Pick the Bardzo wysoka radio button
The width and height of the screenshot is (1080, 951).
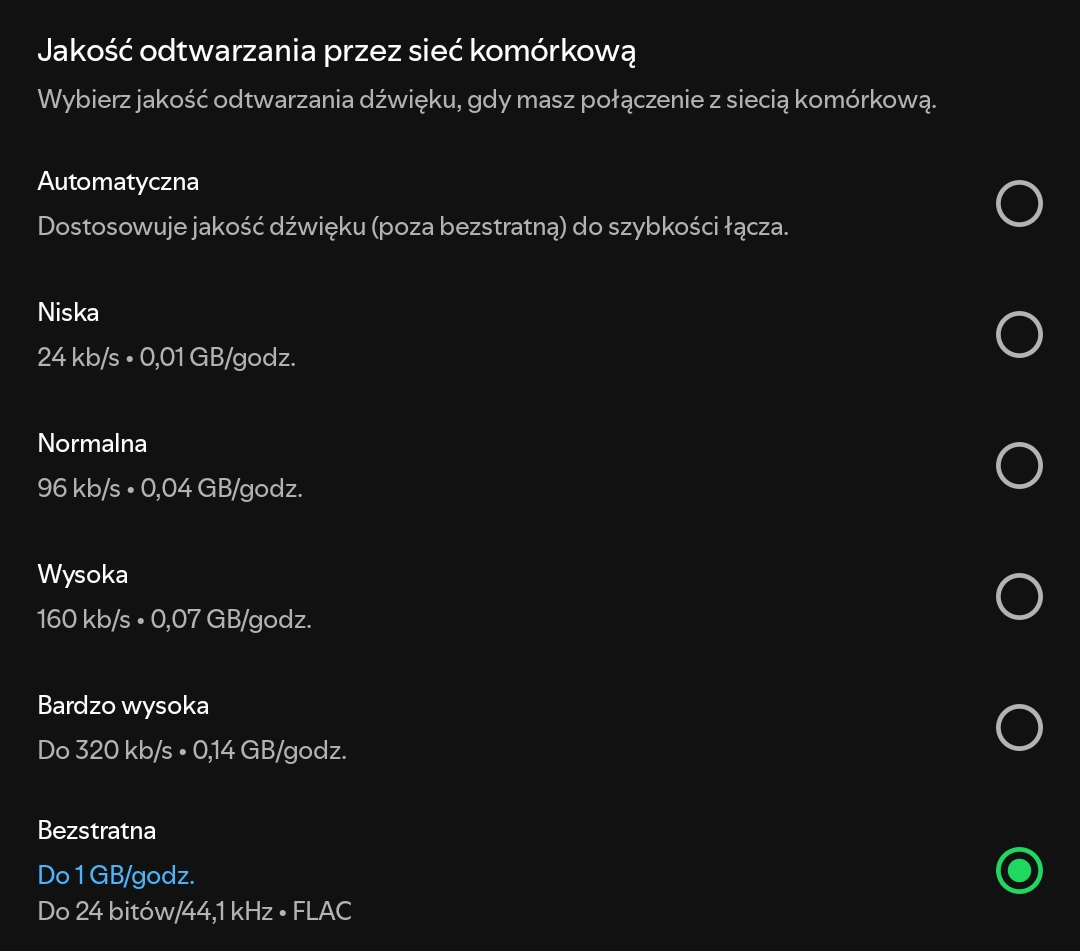1019,728
